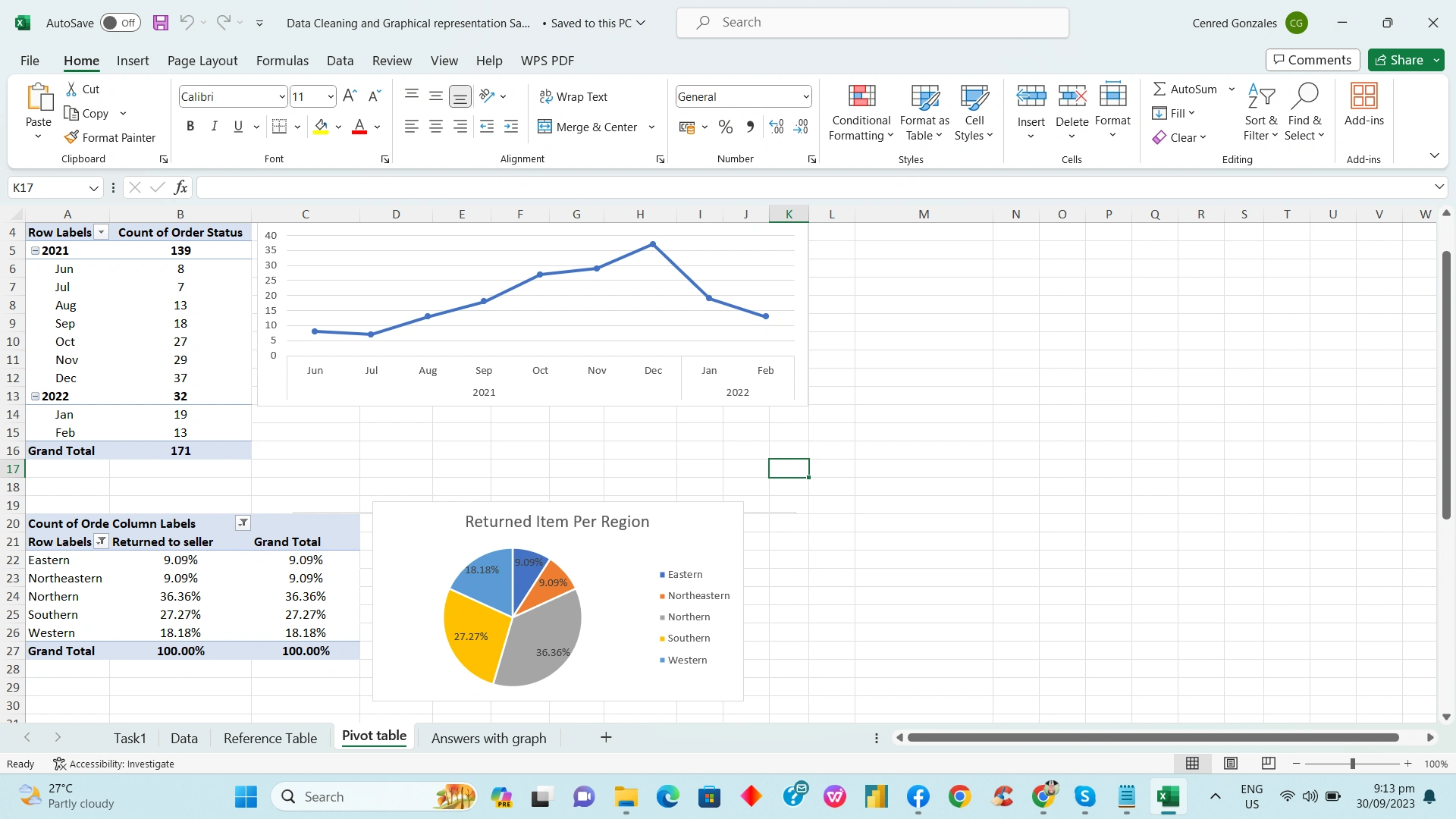Open the Formulas ribbon tab
Viewport: 1456px width, 819px height.
point(282,61)
